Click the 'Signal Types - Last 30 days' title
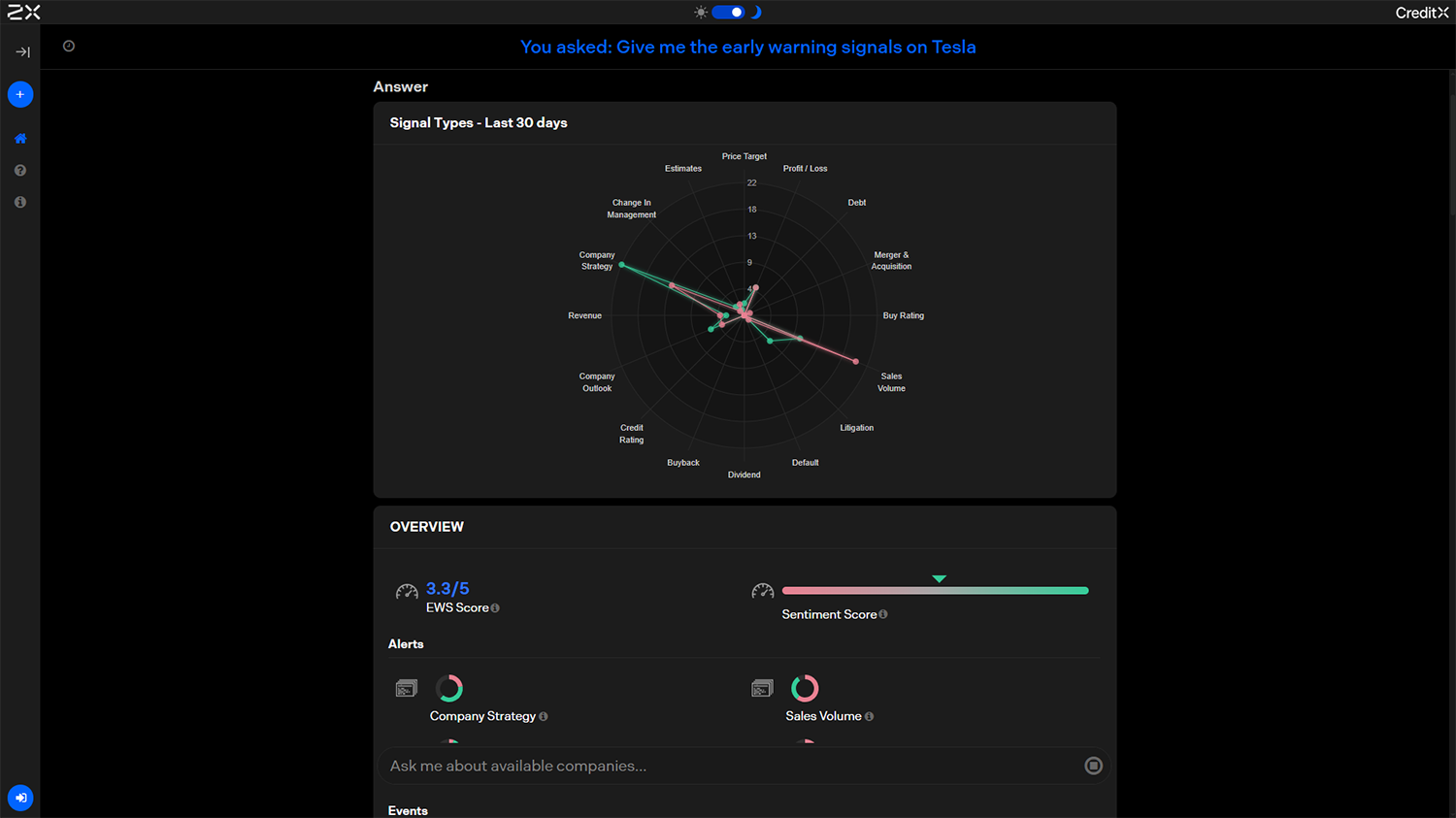The image size is (1456, 818). tap(479, 122)
